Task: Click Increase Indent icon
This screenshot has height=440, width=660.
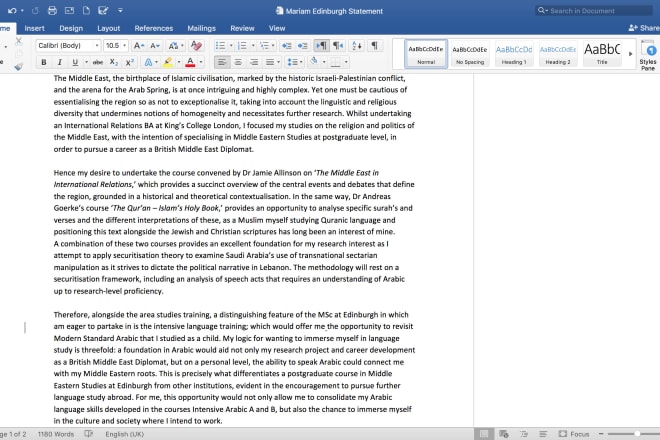Action: 303,45
